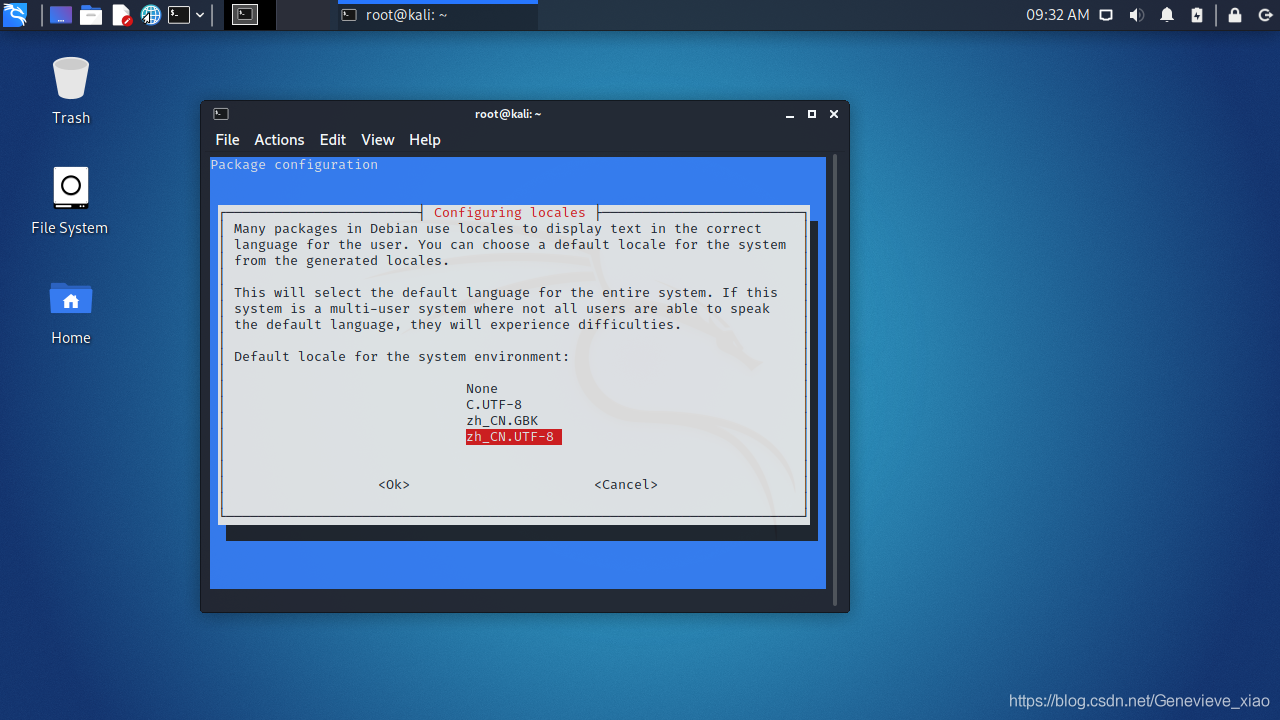Select the None locale option
This screenshot has width=1280, height=720.
(482, 389)
